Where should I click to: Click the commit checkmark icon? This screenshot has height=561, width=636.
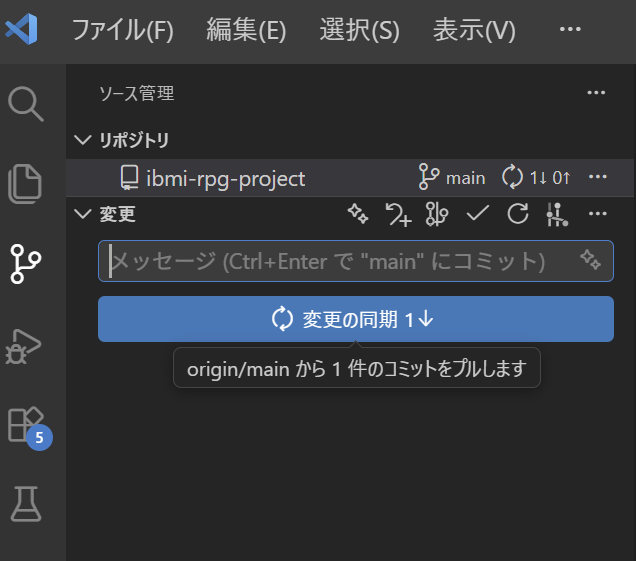point(478,213)
